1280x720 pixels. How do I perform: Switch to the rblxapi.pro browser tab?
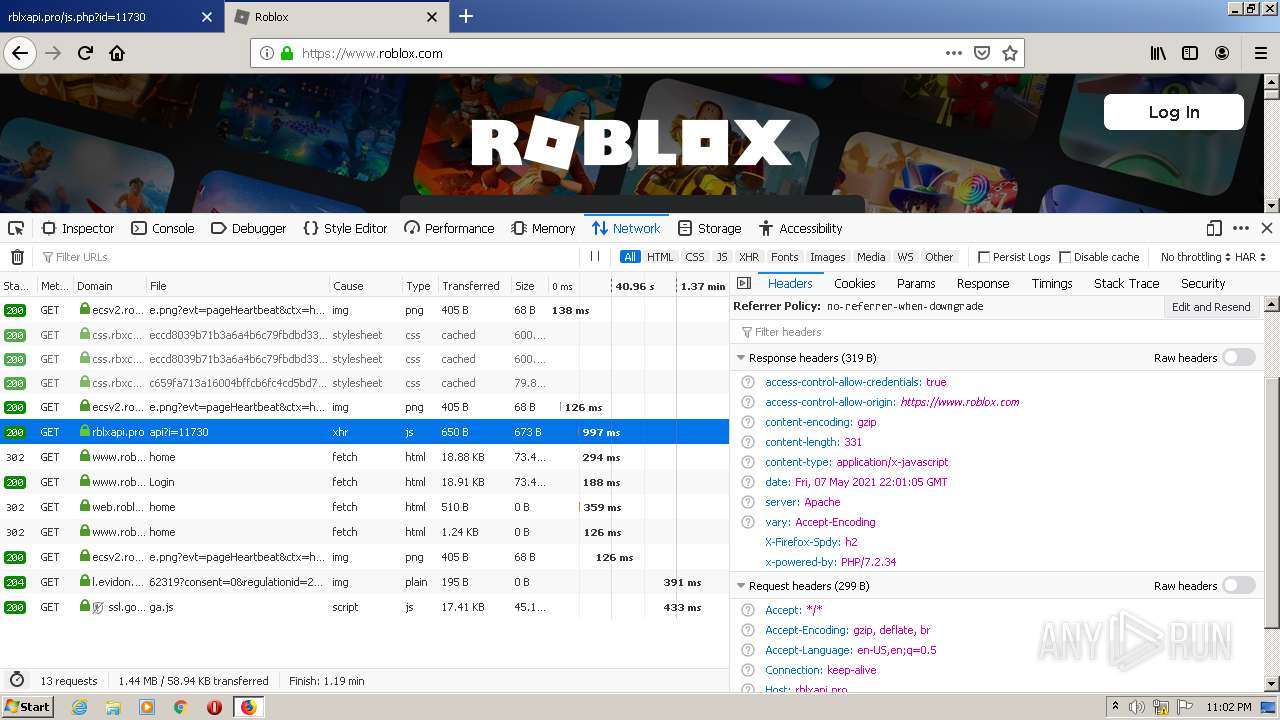point(110,17)
